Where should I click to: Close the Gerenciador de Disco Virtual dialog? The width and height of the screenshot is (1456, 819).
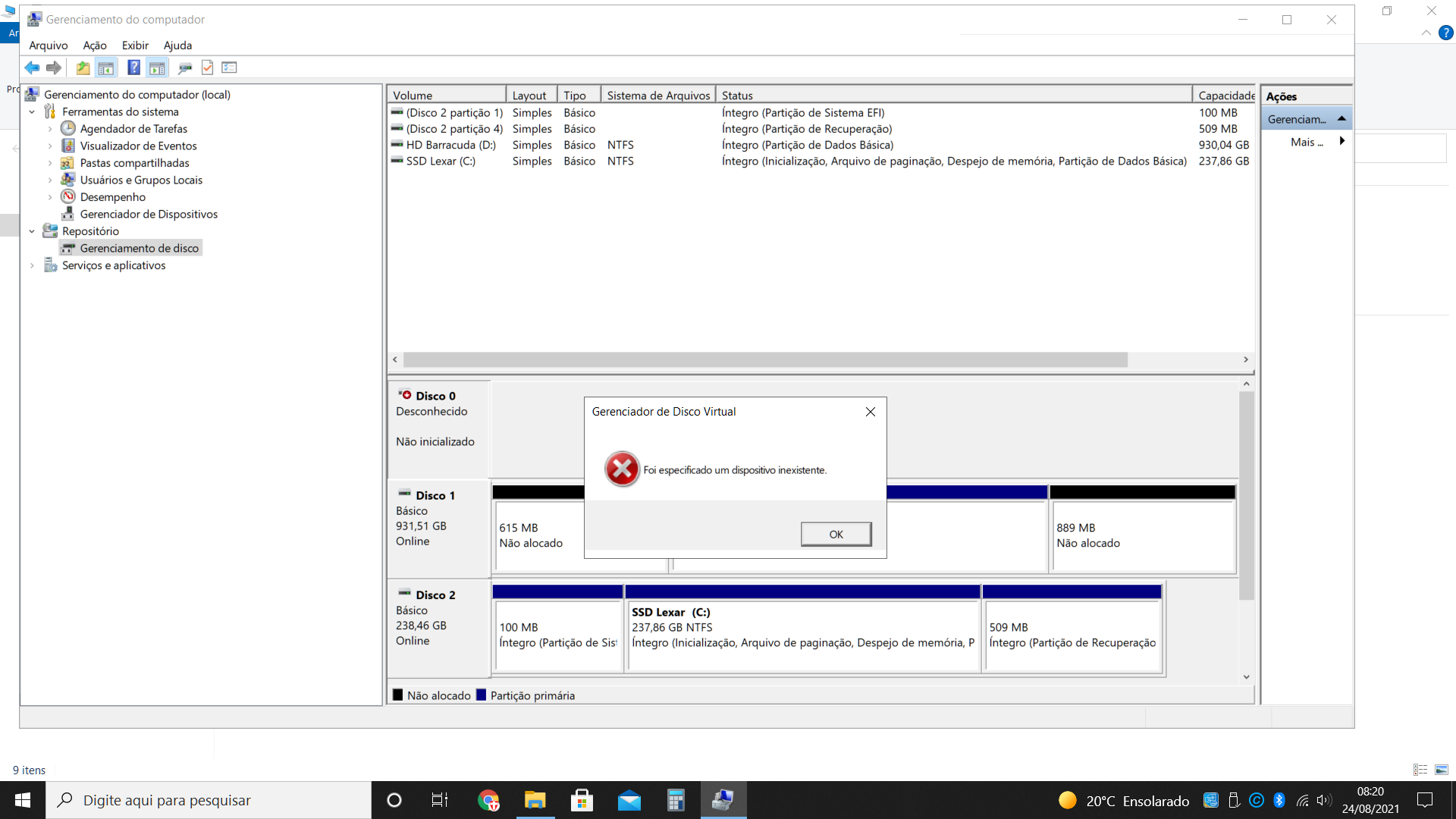tap(871, 412)
